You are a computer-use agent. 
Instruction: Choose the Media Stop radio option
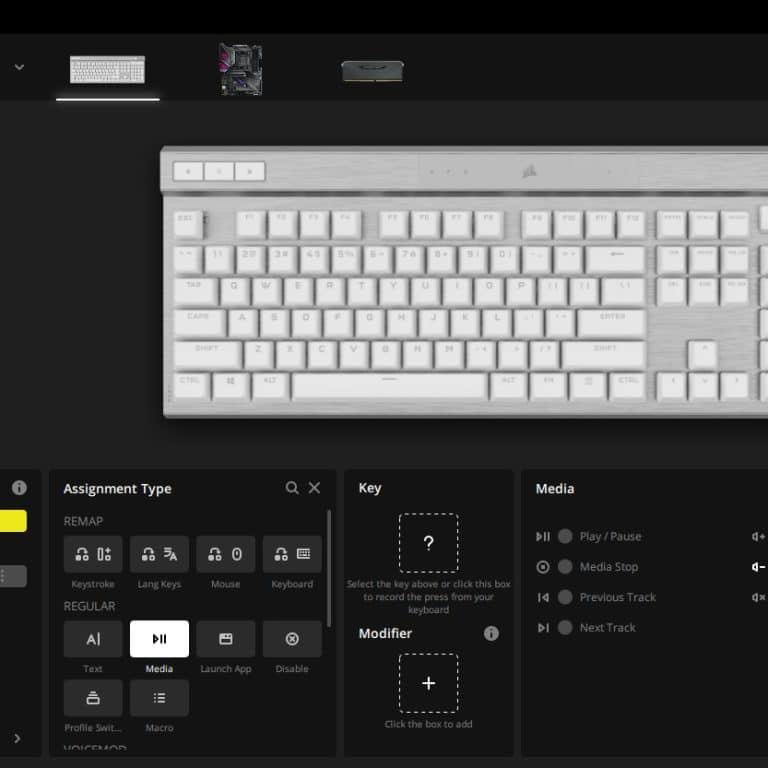(565, 567)
